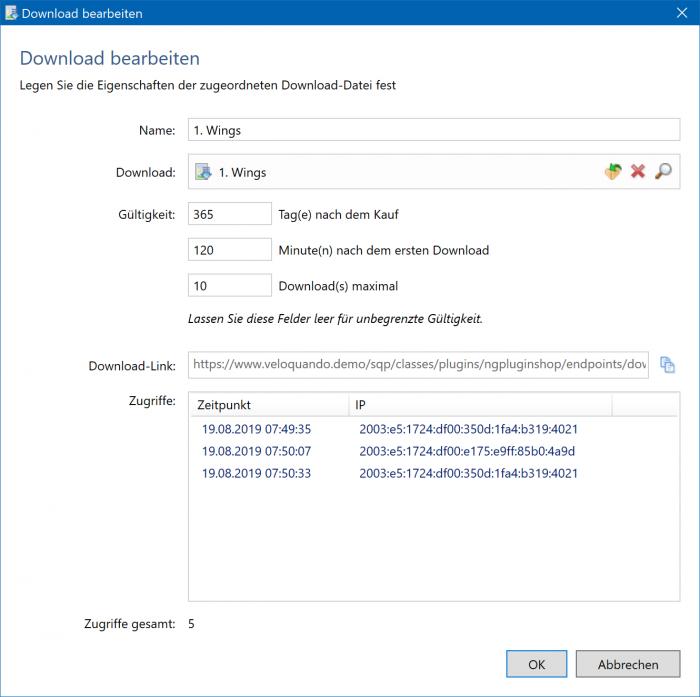Pick the 07:50:33 access row
Screen dimensions: 700x697
point(256,473)
